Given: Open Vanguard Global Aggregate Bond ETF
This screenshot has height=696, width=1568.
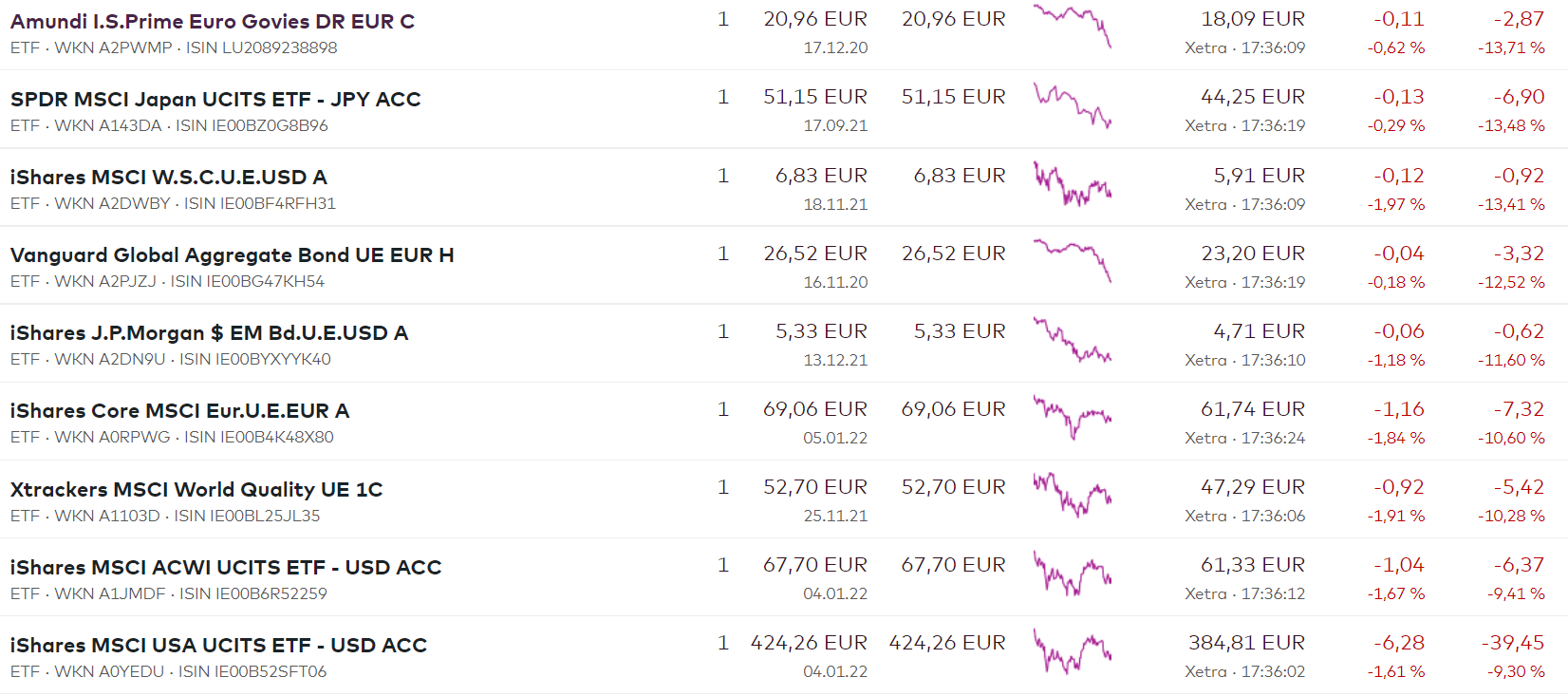Looking at the screenshot, I should tap(233, 255).
